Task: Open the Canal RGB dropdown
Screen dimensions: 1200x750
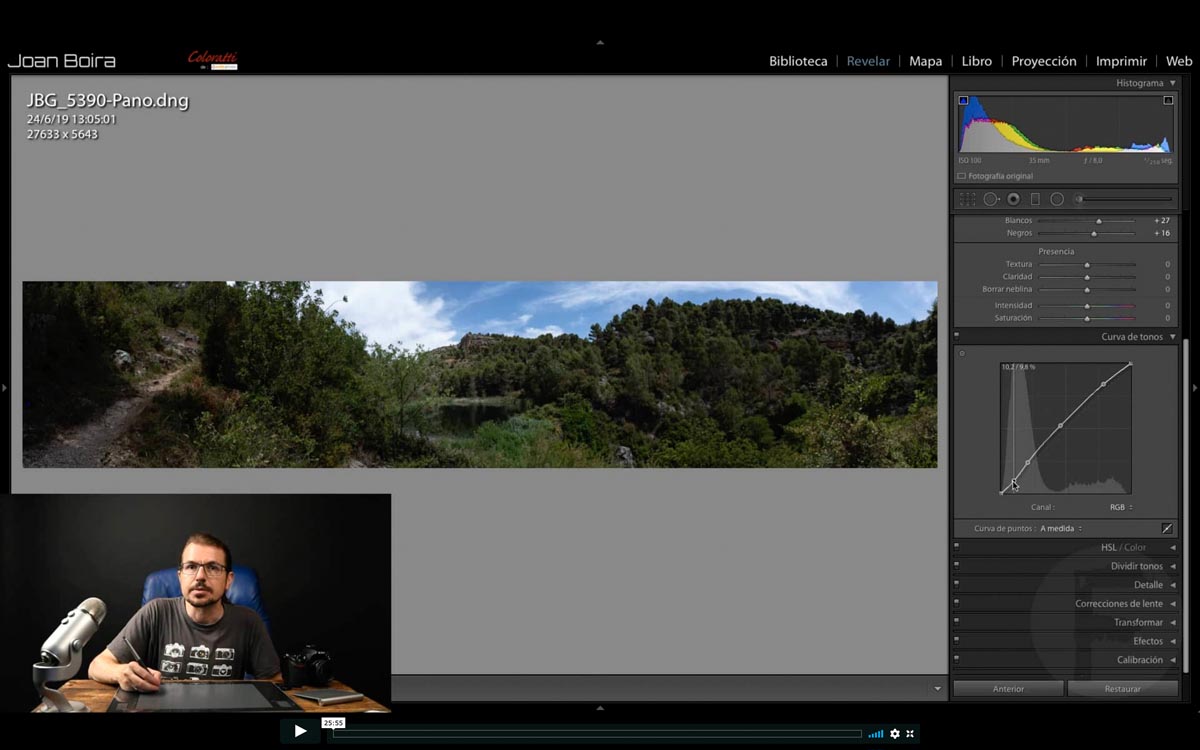Action: pos(1121,507)
